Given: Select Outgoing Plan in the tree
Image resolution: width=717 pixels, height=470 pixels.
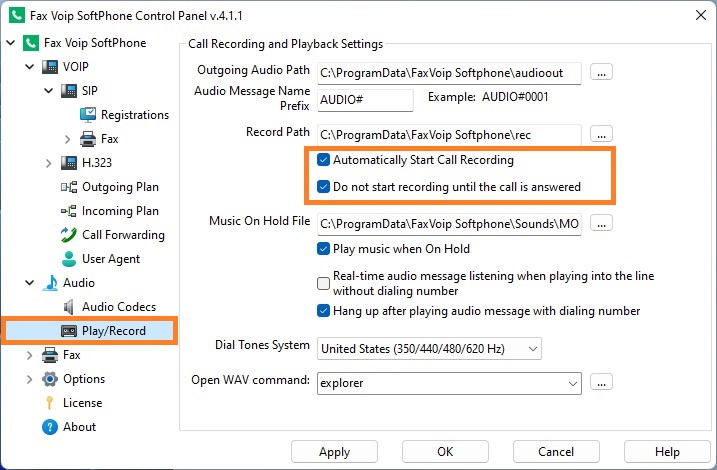Looking at the screenshot, I should pos(120,187).
